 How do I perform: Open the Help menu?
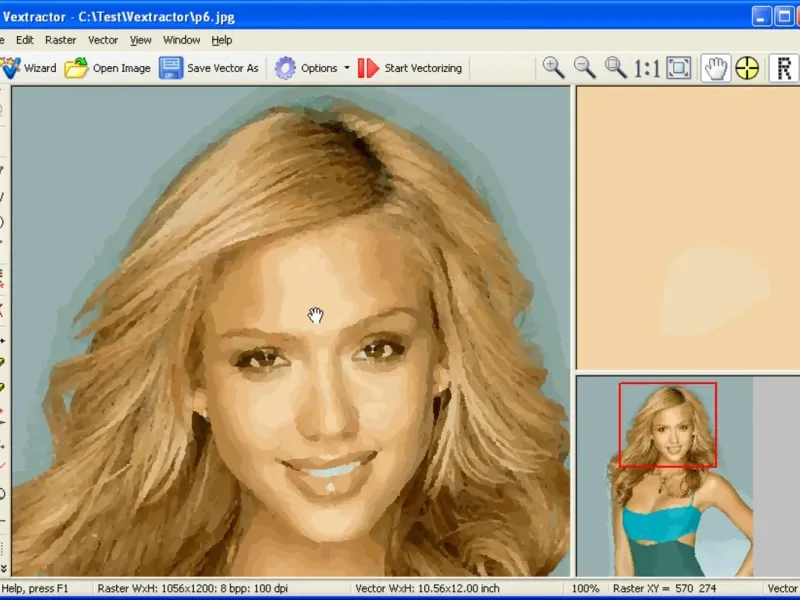tap(222, 40)
